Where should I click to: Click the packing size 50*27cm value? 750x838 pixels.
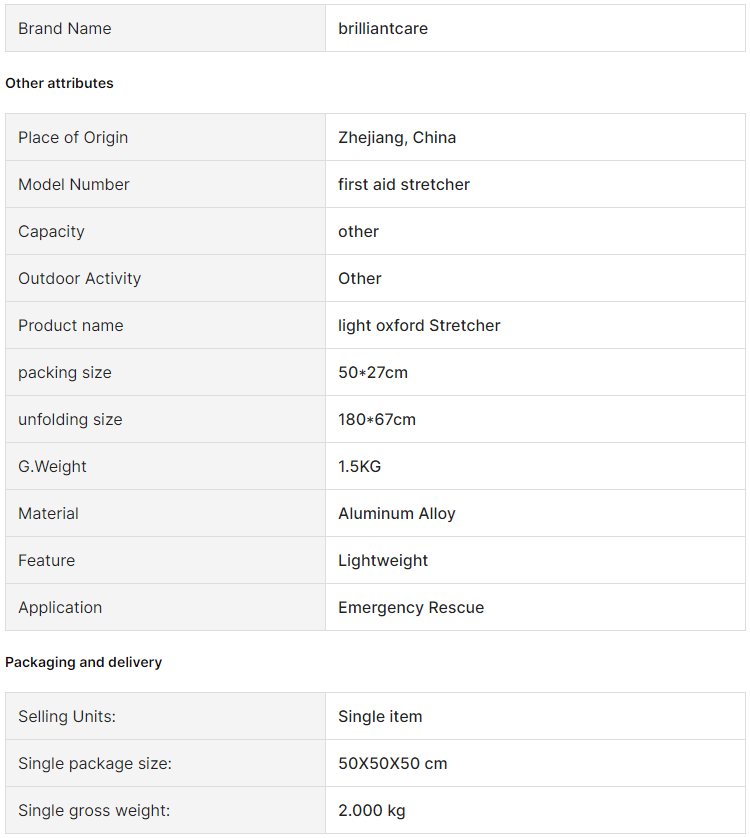pos(373,373)
